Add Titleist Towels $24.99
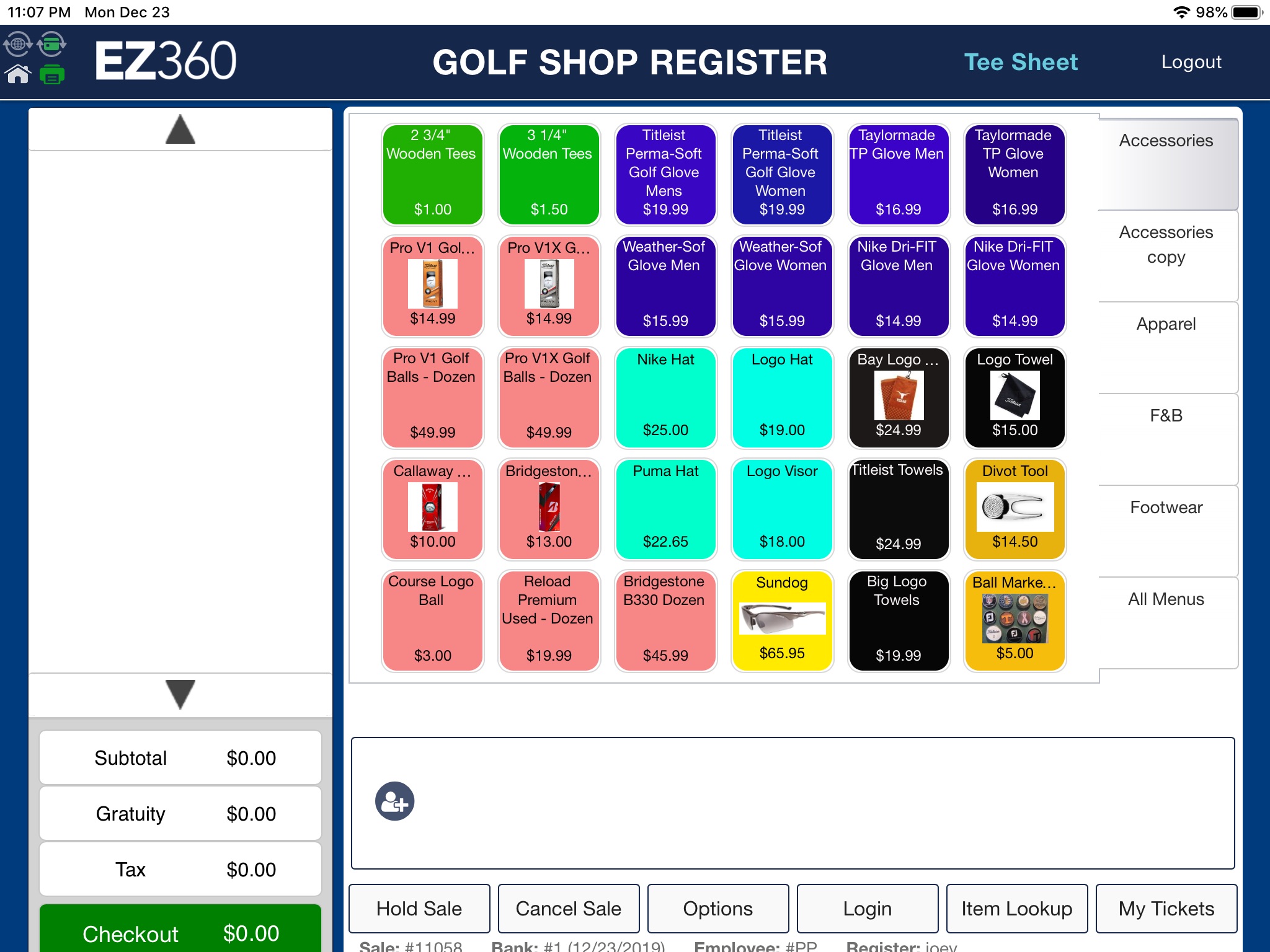The height and width of the screenshot is (952, 1270). click(x=899, y=509)
